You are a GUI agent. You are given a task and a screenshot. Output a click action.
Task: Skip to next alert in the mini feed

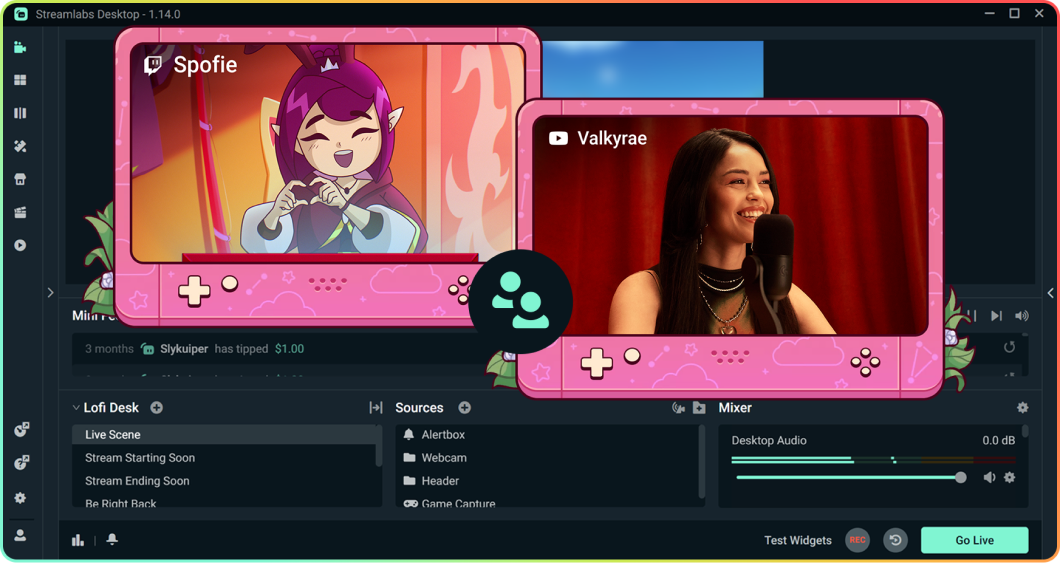pos(996,316)
